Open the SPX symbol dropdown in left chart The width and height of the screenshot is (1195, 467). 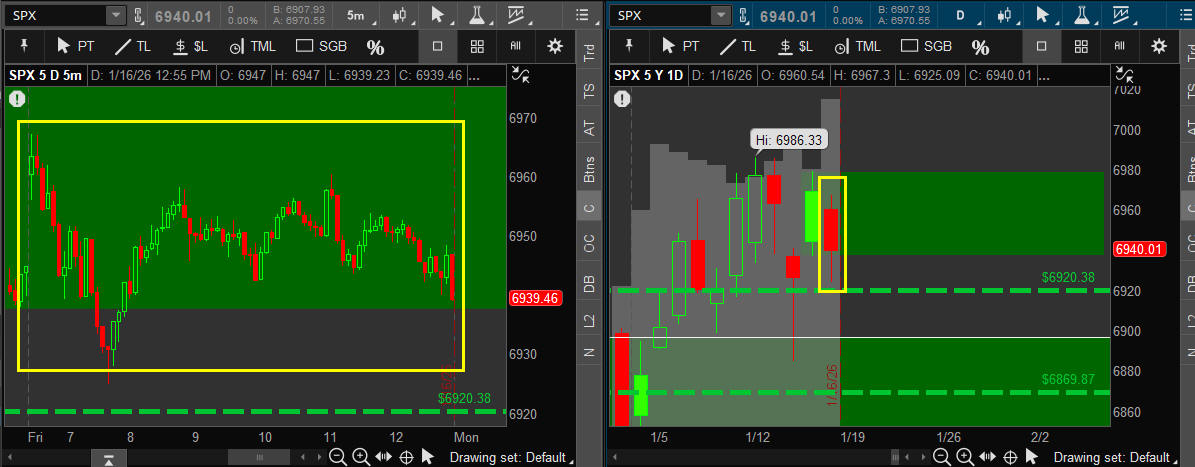click(115, 15)
